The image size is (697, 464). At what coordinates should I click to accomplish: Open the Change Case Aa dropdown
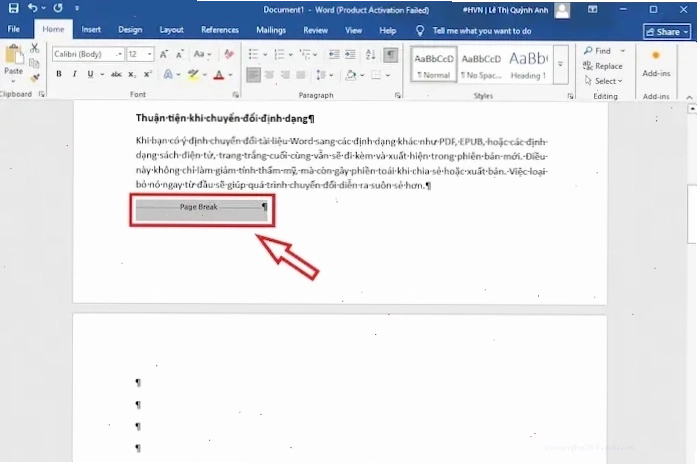click(x=202, y=54)
